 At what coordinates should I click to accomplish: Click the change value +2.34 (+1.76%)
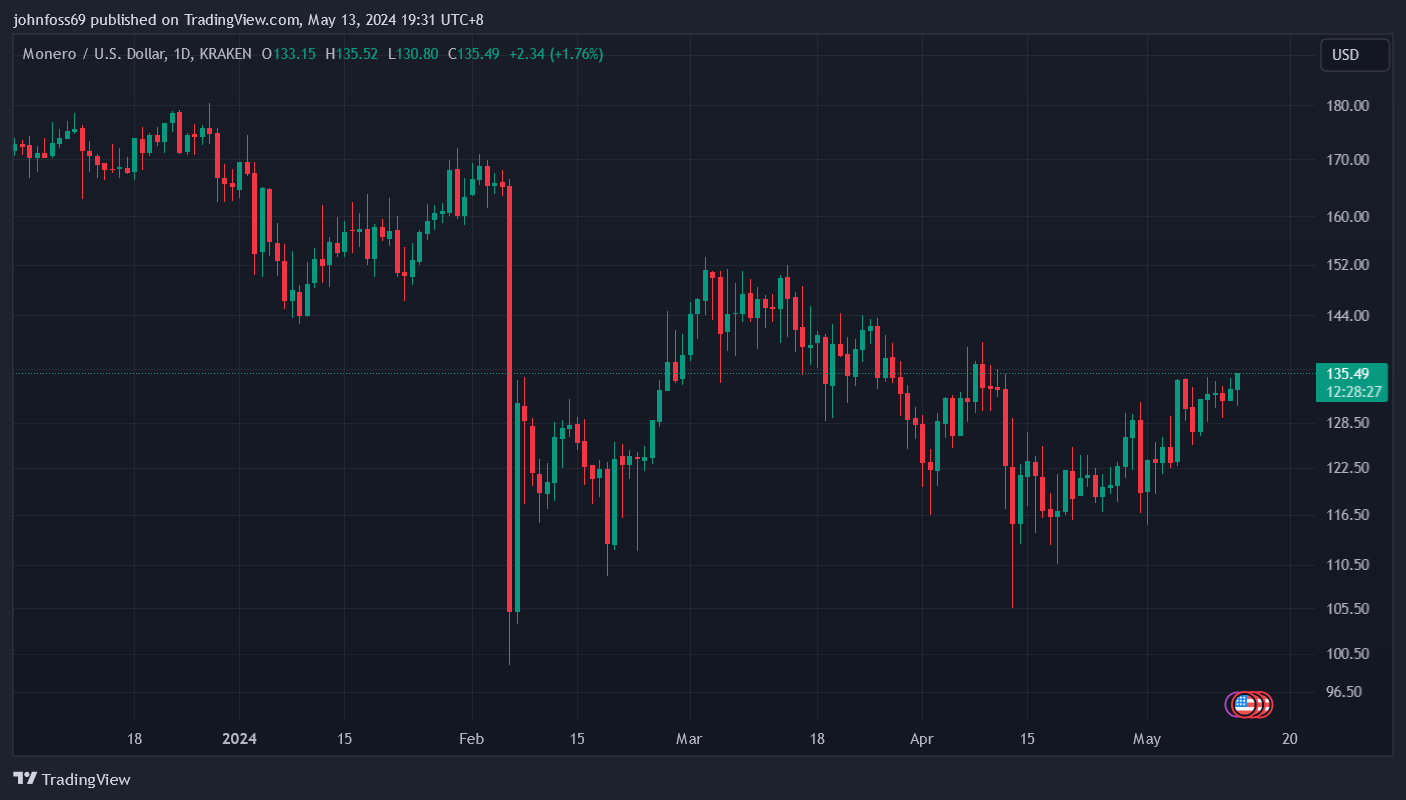point(556,54)
